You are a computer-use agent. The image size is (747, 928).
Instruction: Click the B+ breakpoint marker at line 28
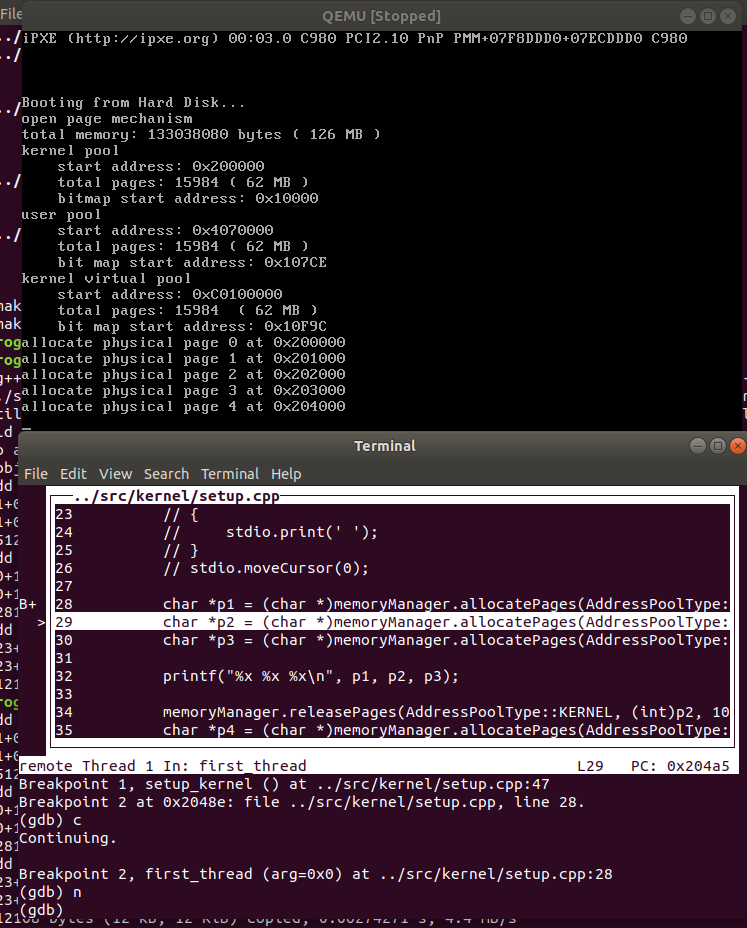(x=28, y=604)
